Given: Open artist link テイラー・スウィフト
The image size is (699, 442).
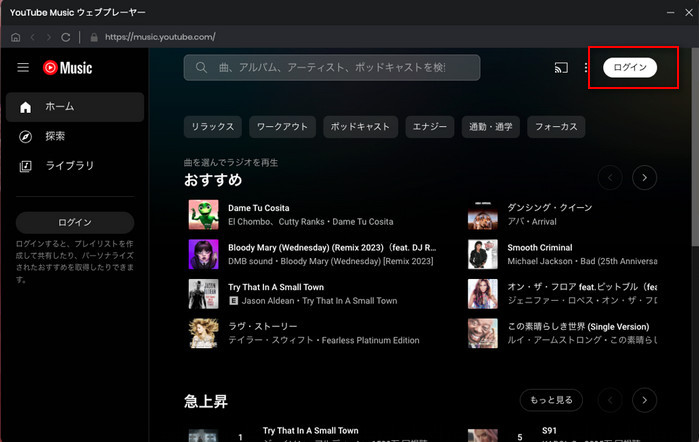Looking at the screenshot, I should click(271, 340).
